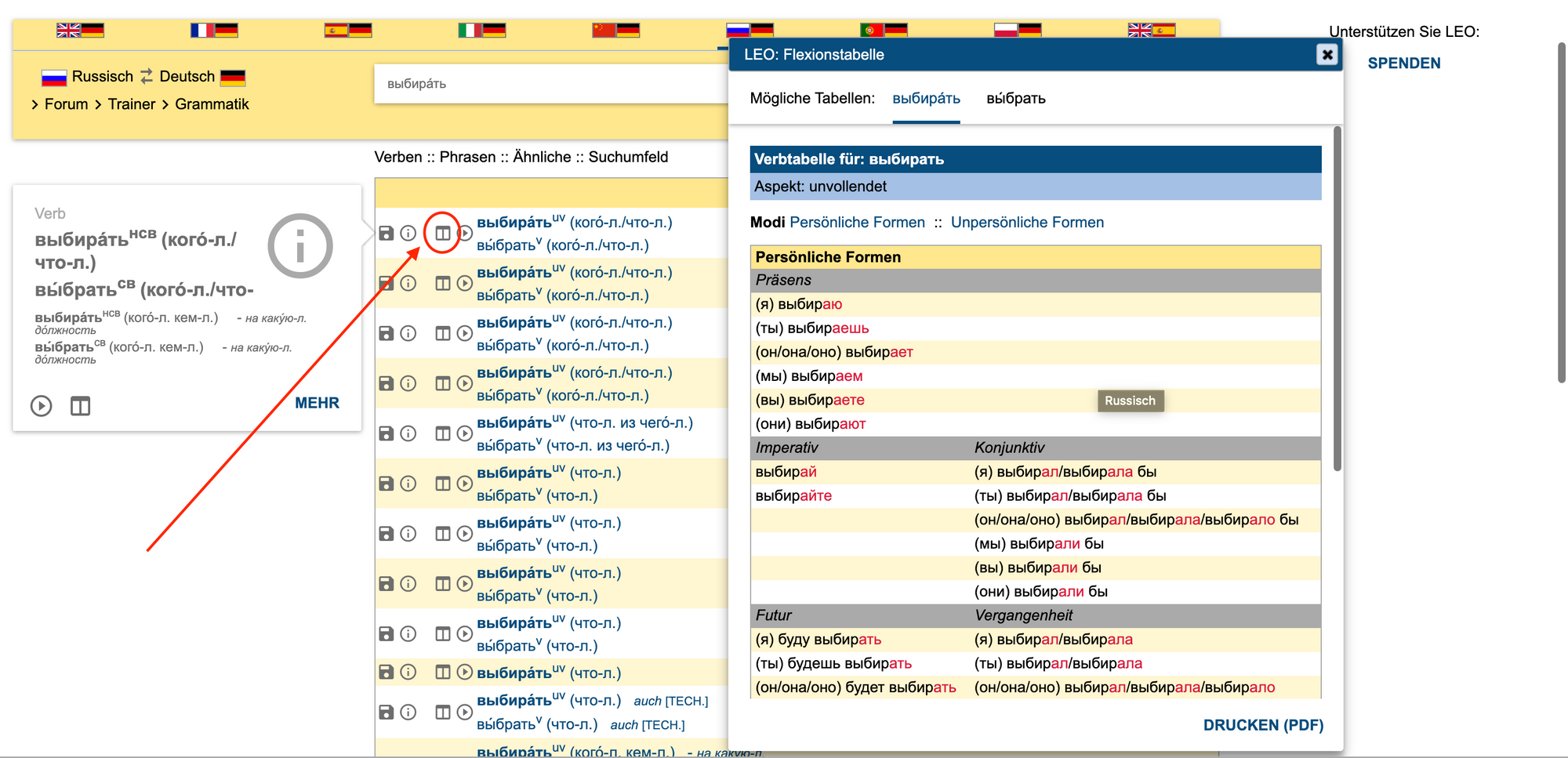Close the LEO Flexionstabelle dialog
This screenshot has width=1568, height=758.
[1327, 54]
